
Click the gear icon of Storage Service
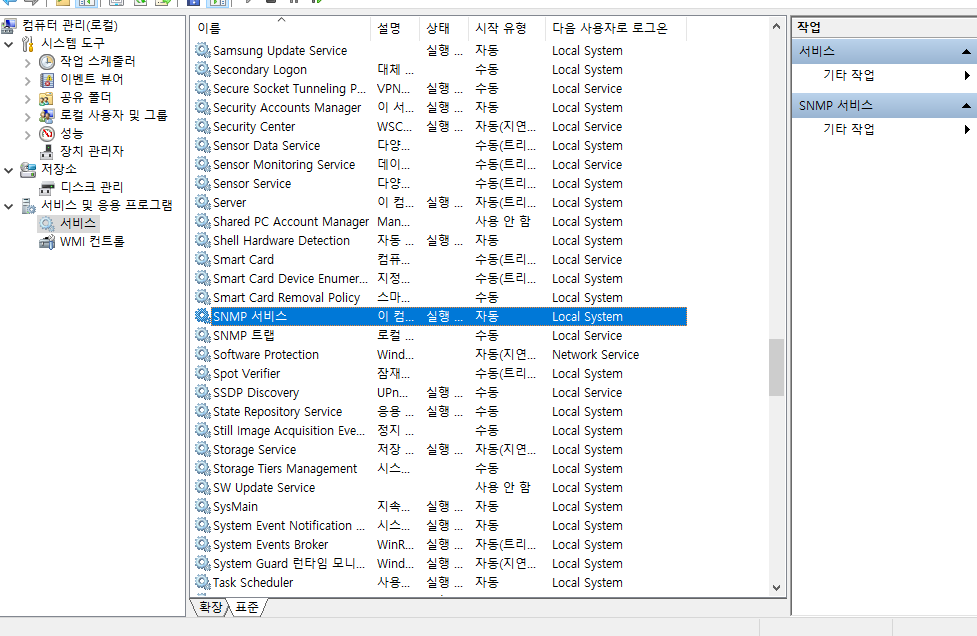pyautogui.click(x=203, y=449)
